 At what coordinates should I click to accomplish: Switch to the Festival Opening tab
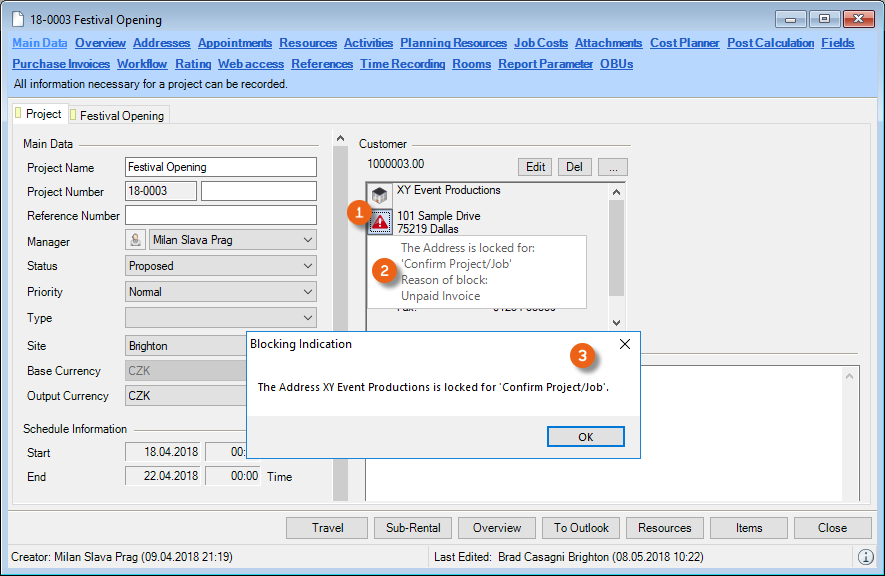[120, 115]
